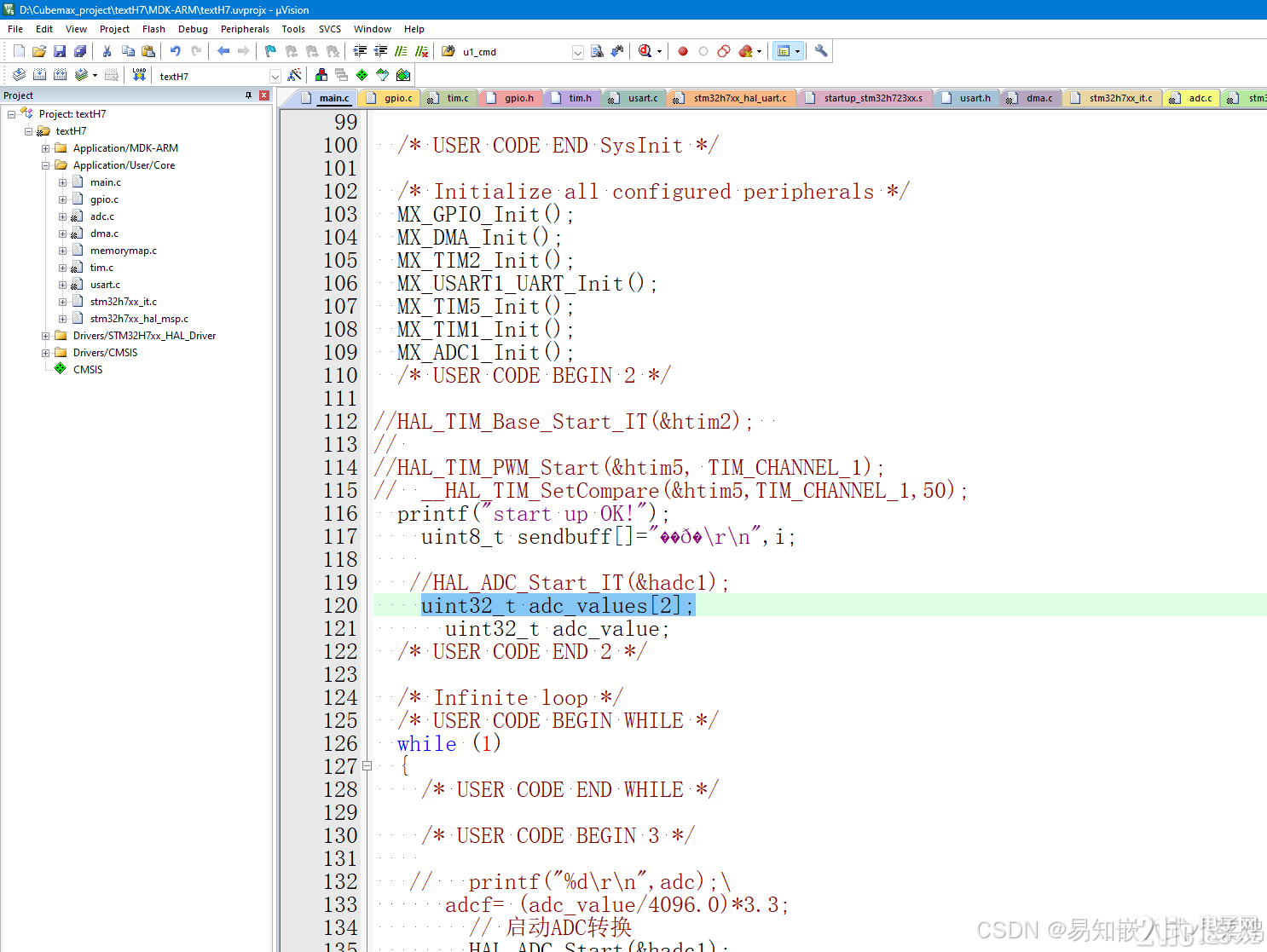Select stm32h7xx_hal_msp.c in project tree
This screenshot has height=952, width=1267.
(139, 319)
